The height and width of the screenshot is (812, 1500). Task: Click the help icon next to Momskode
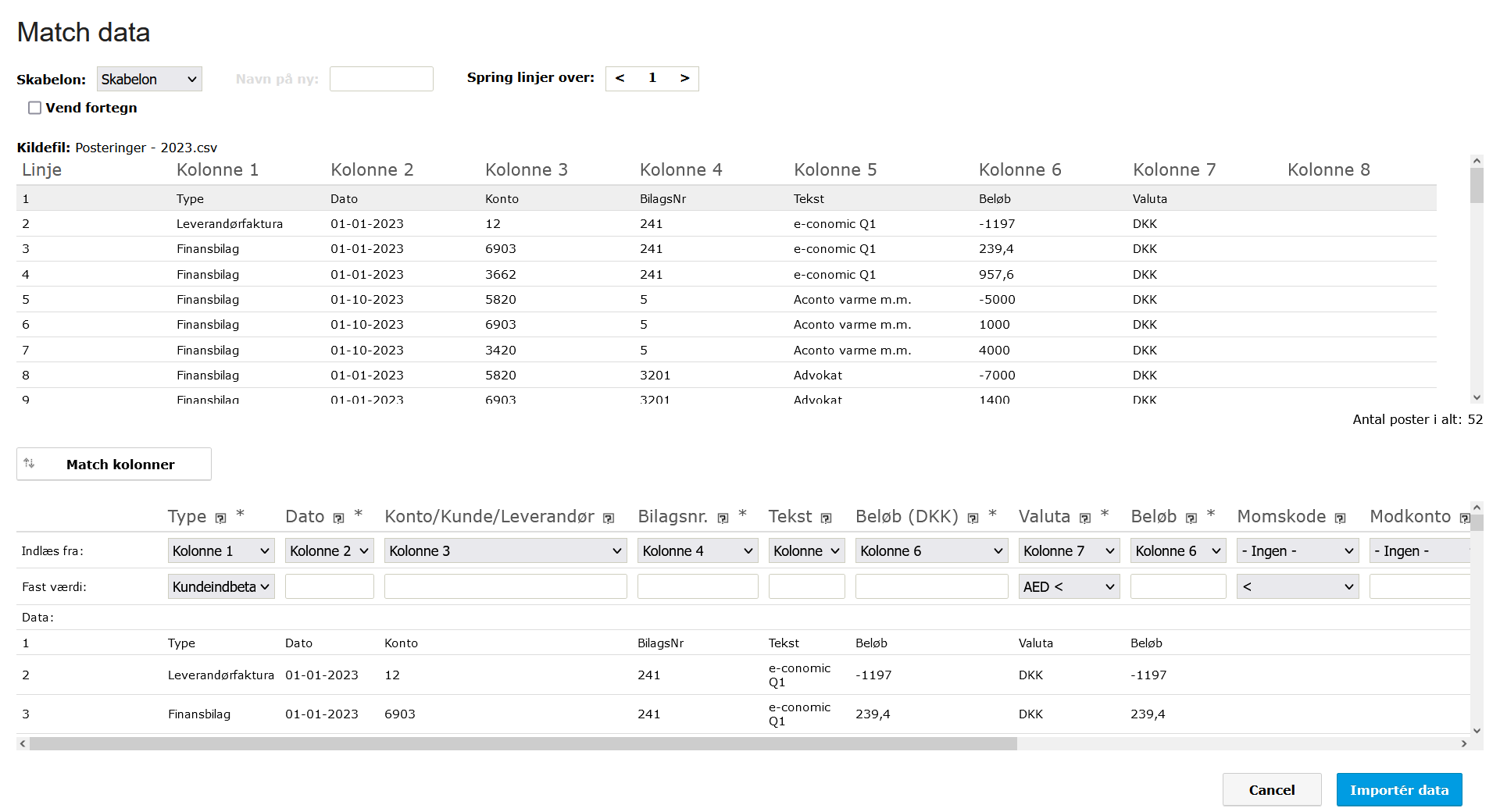click(1340, 518)
